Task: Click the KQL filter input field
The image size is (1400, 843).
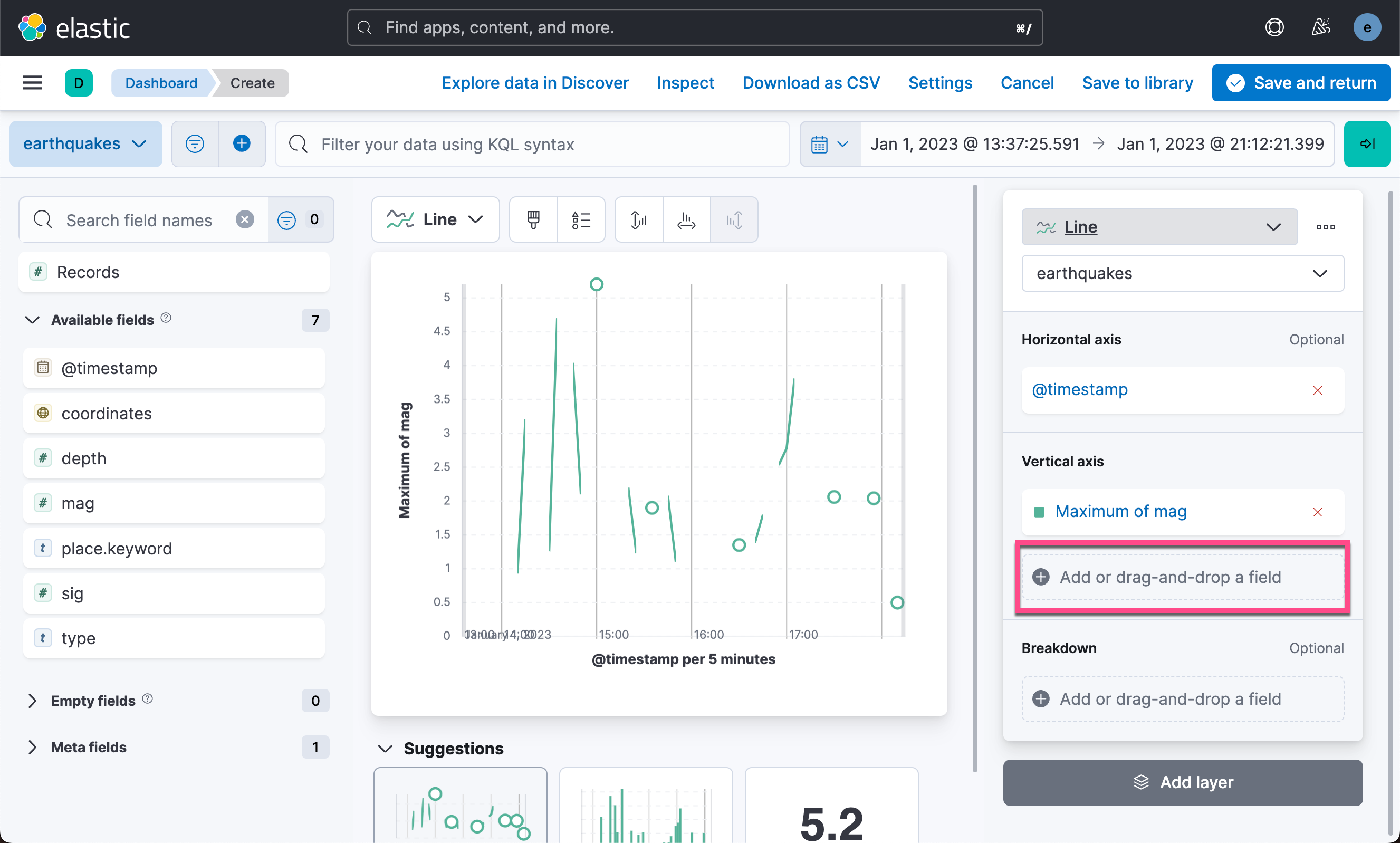Action: (533, 145)
